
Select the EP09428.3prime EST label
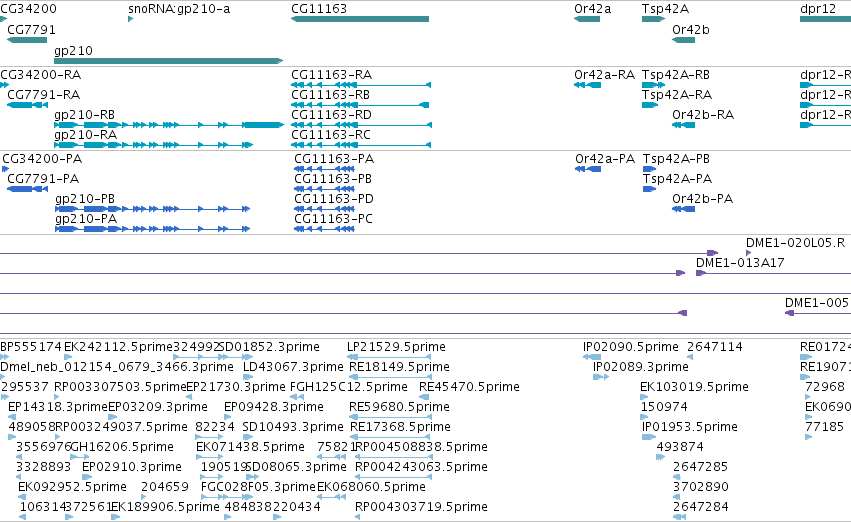coord(274,408)
